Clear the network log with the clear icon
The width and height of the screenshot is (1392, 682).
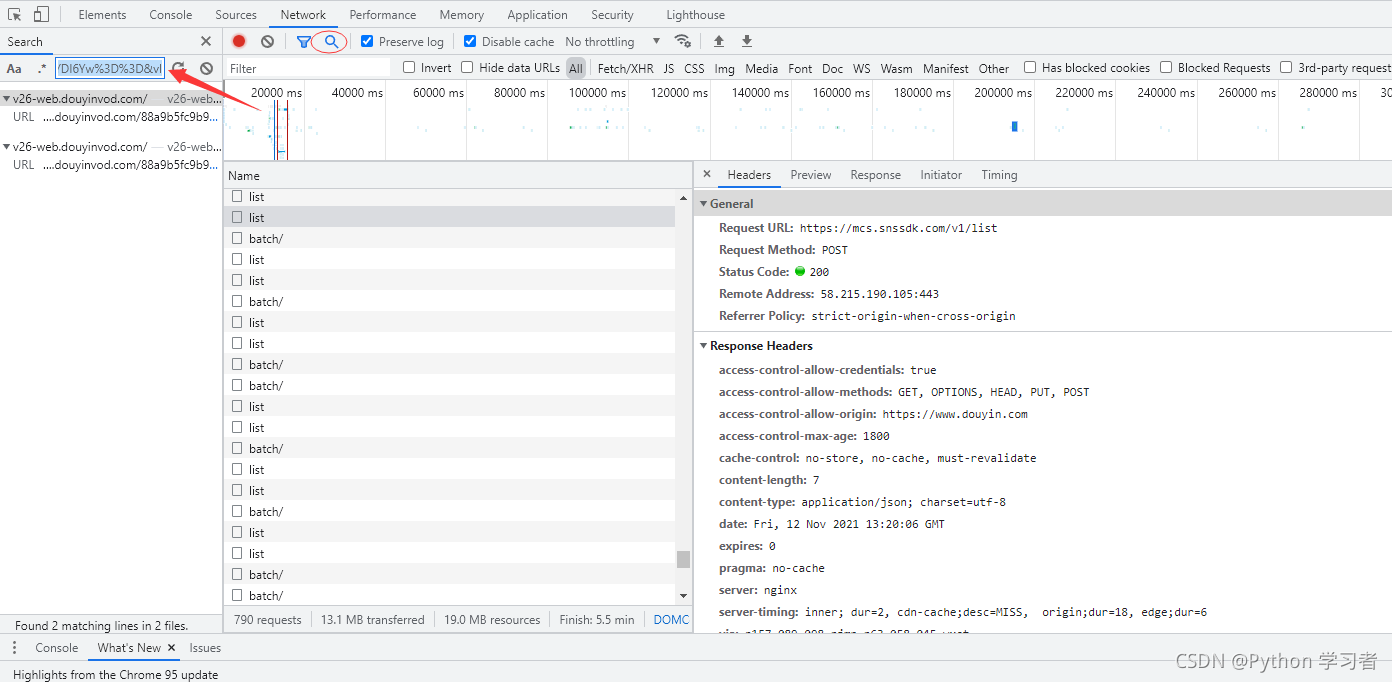click(x=267, y=41)
